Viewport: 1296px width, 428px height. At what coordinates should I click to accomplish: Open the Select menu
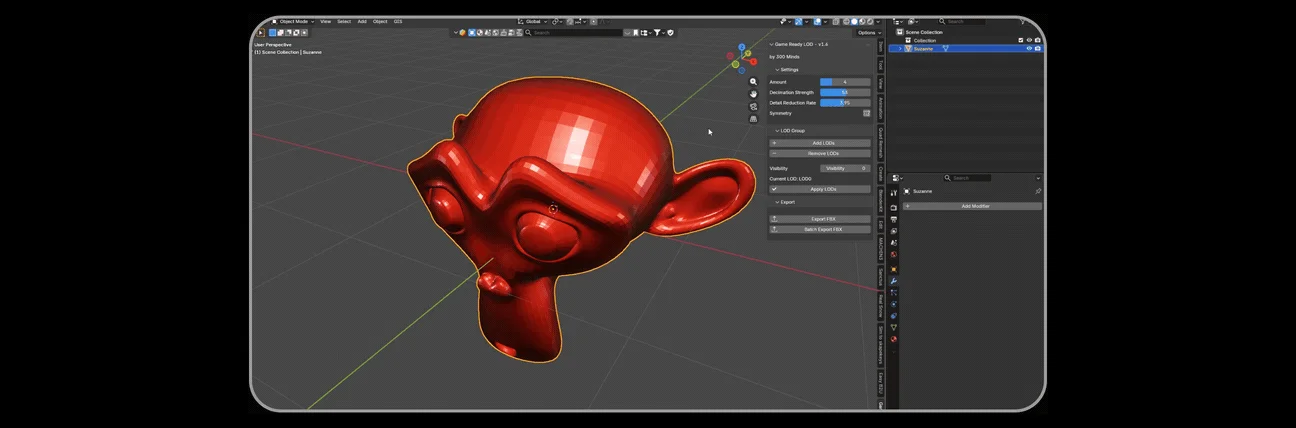pyautogui.click(x=344, y=21)
